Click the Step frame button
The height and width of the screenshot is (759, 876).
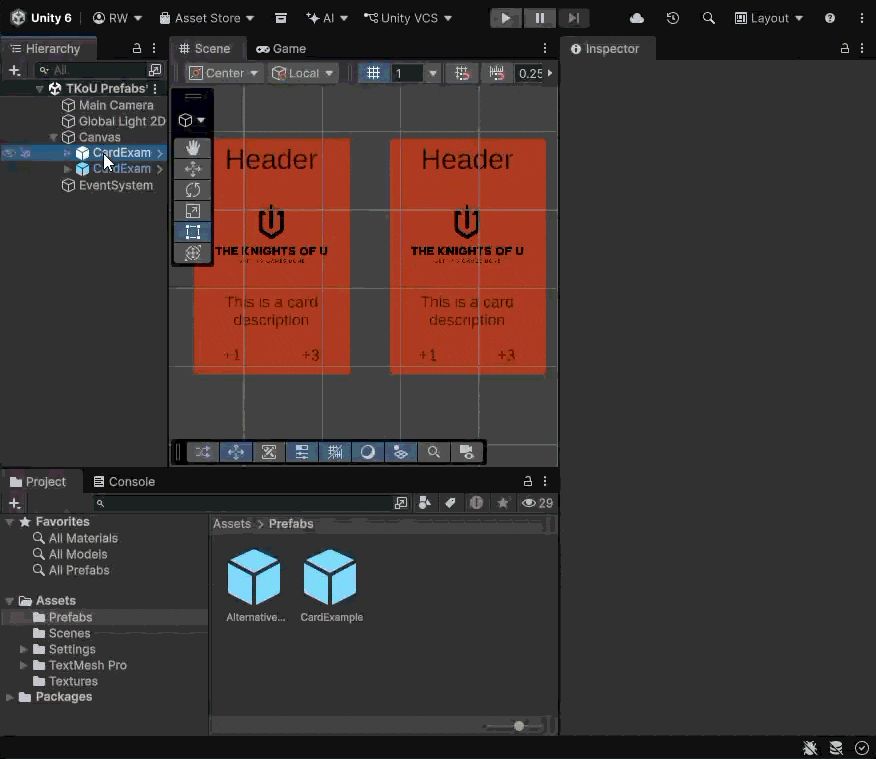click(x=573, y=18)
